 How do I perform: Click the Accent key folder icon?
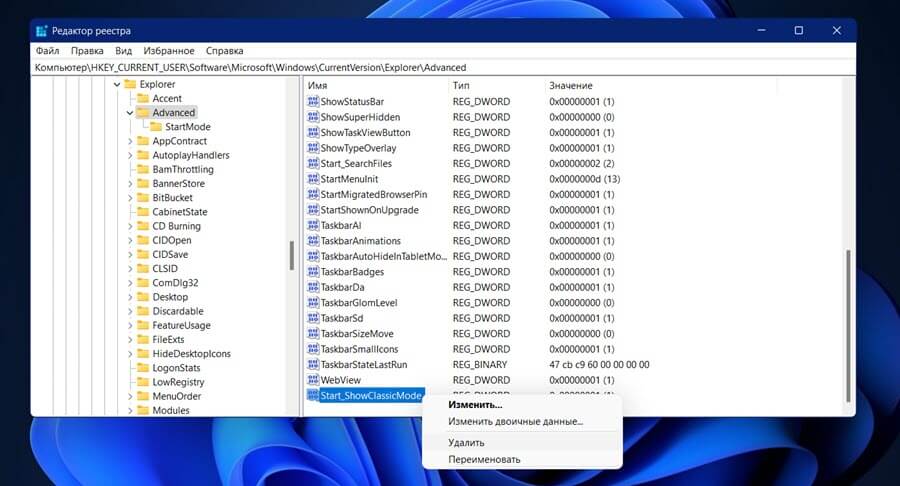(x=143, y=99)
